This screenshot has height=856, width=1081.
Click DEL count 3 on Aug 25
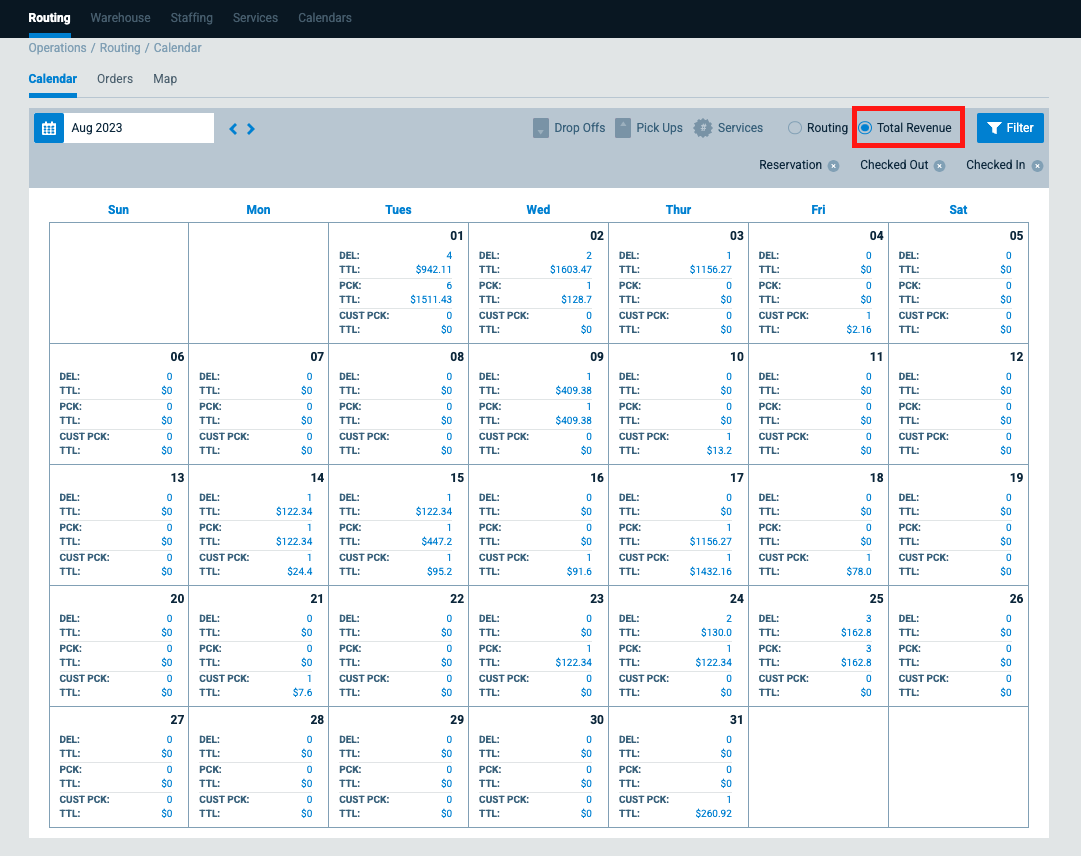pos(869,619)
